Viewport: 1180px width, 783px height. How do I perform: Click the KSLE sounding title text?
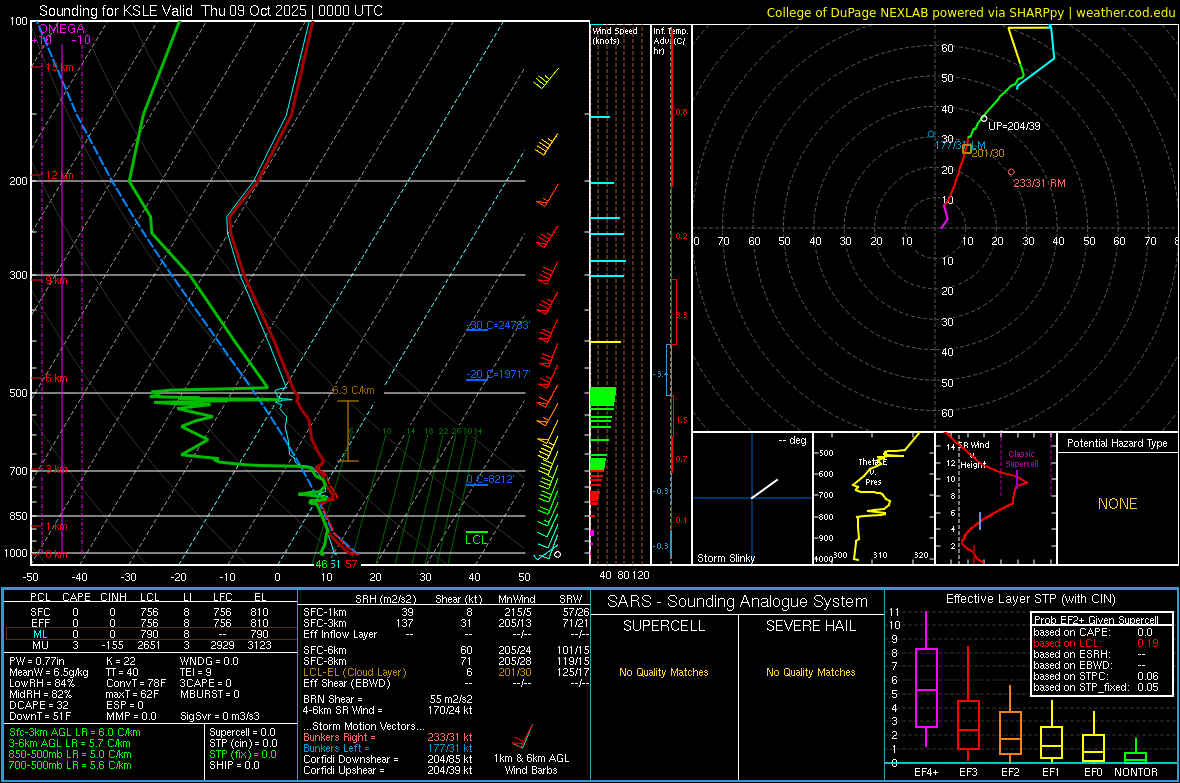coord(211,11)
